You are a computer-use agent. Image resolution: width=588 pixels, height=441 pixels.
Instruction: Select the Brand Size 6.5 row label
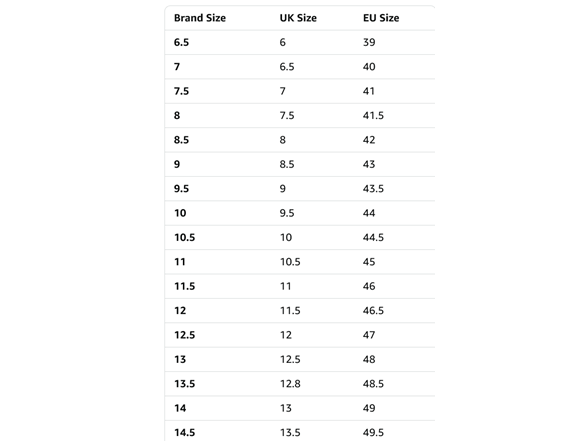pos(182,42)
